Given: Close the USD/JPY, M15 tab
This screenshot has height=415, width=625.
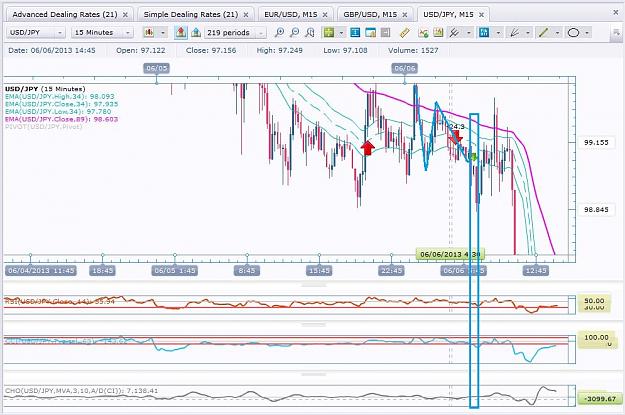Looking at the screenshot, I should click(x=481, y=15).
